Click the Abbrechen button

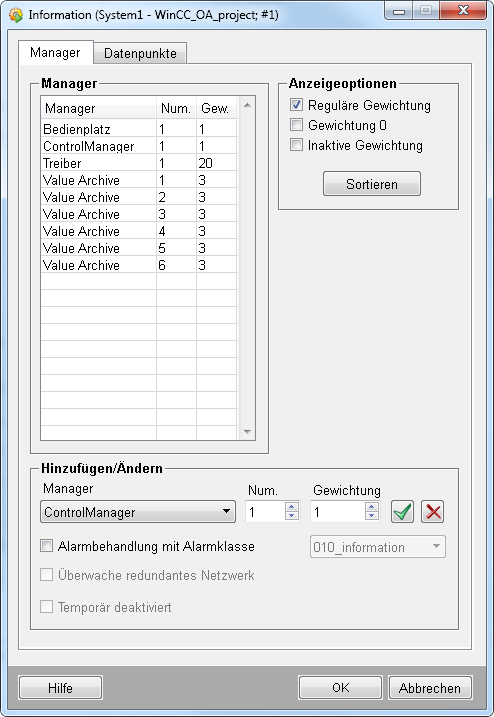[430, 688]
